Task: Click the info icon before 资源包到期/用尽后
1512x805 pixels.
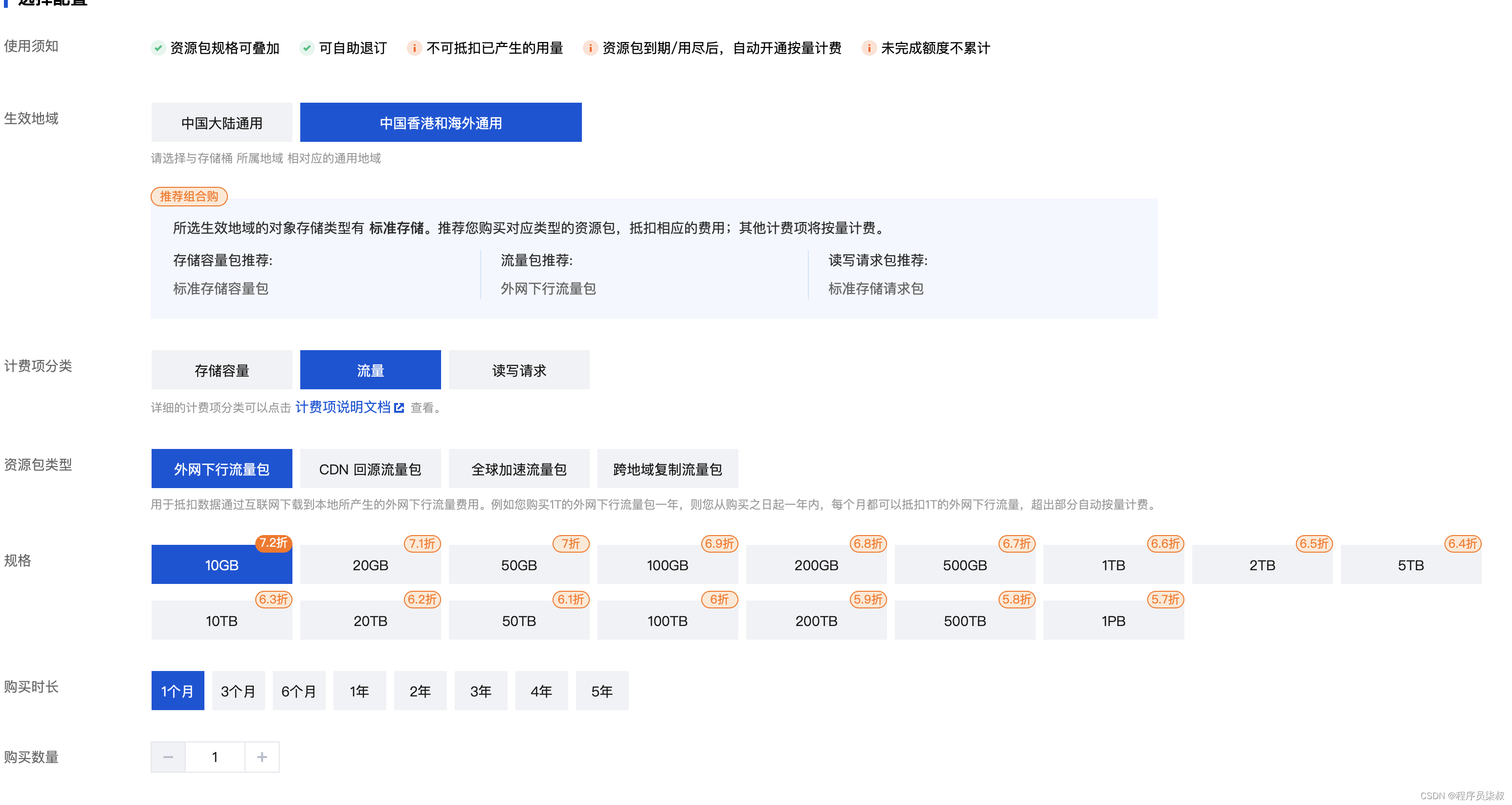Action: (590, 48)
